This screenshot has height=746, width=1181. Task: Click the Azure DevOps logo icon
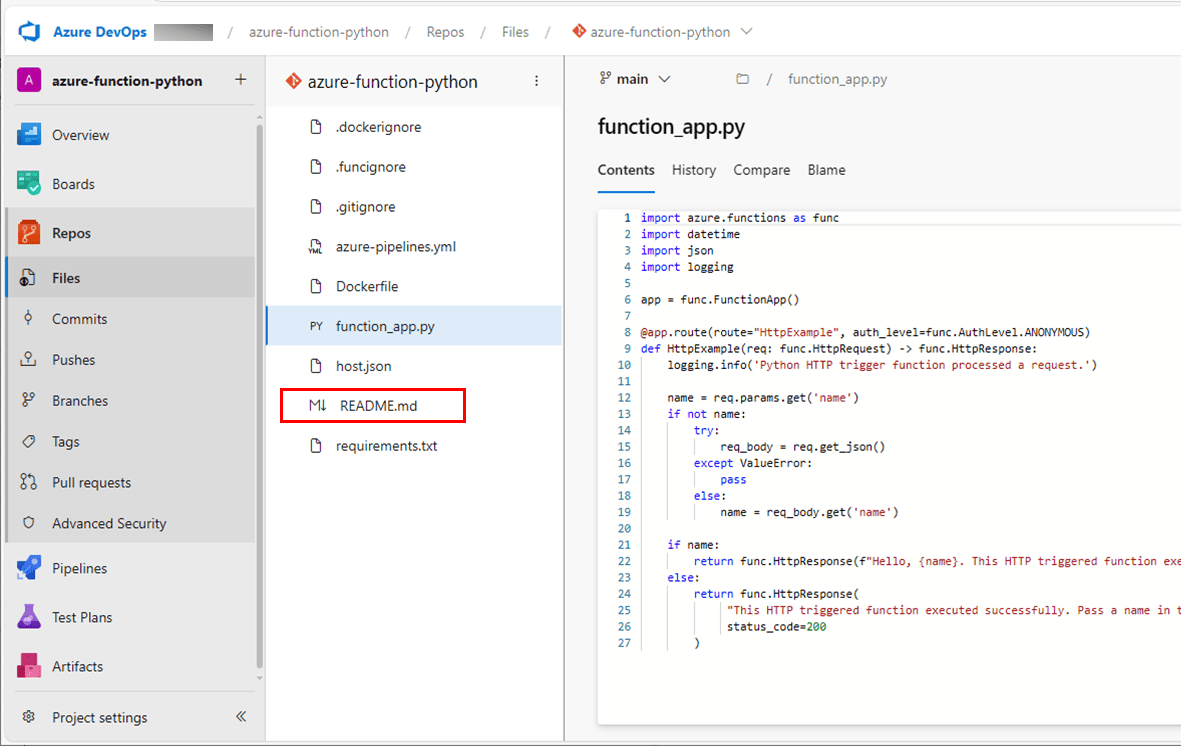tap(29, 32)
